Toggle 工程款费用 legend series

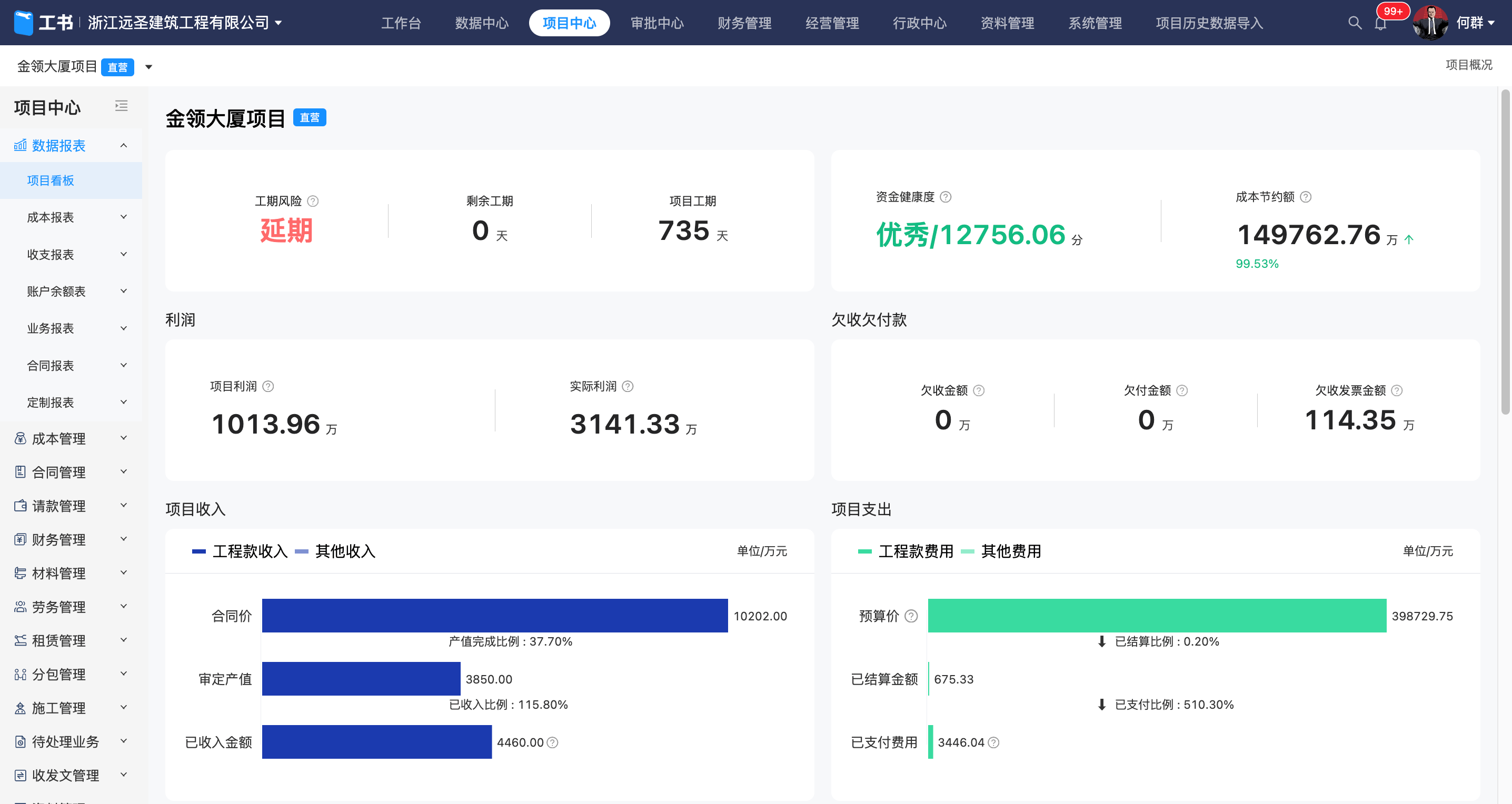pyautogui.click(x=905, y=551)
